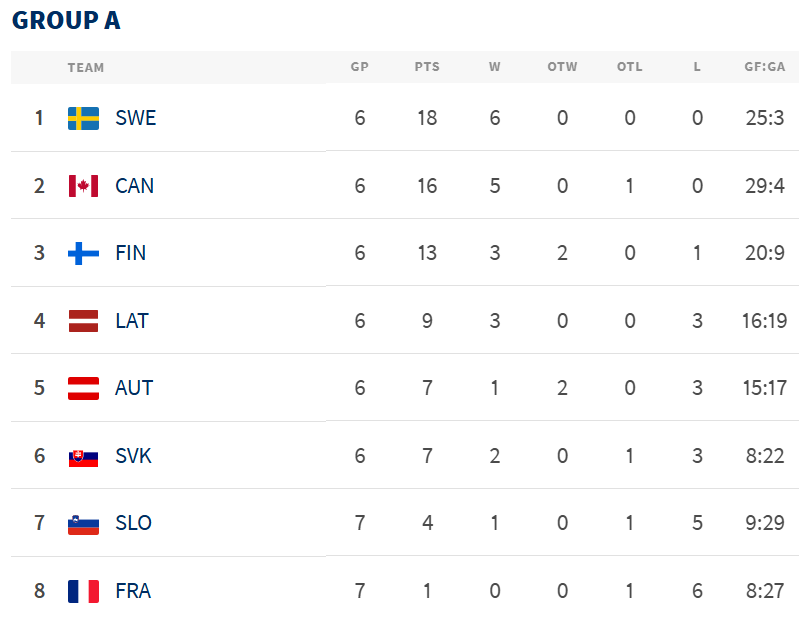Click Sweden's 25:3 goal difference cell
Viewport: 808px width, 619px height.
(x=765, y=118)
